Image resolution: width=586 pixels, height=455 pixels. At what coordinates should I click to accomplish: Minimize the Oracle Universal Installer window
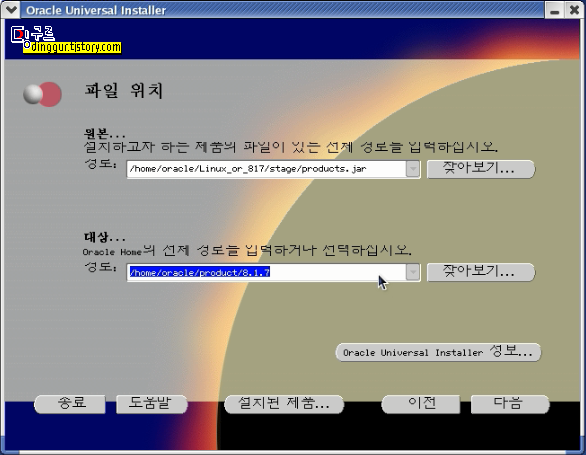pyautogui.click(x=555, y=10)
